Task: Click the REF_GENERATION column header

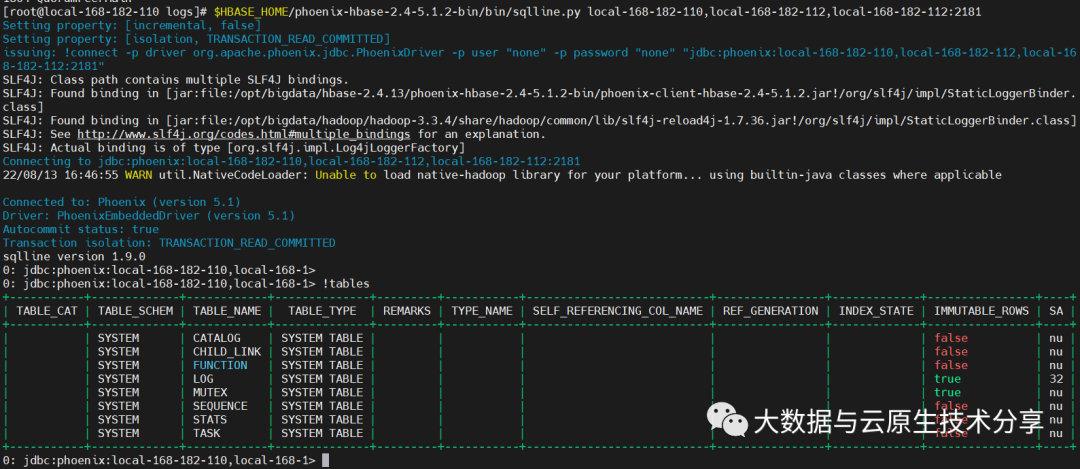Action: tap(770, 311)
